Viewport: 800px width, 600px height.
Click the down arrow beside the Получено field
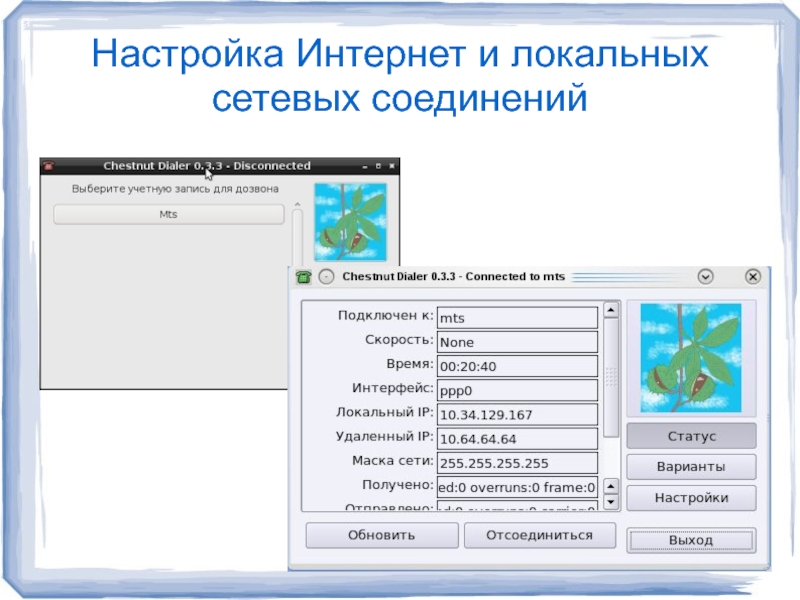click(x=611, y=502)
